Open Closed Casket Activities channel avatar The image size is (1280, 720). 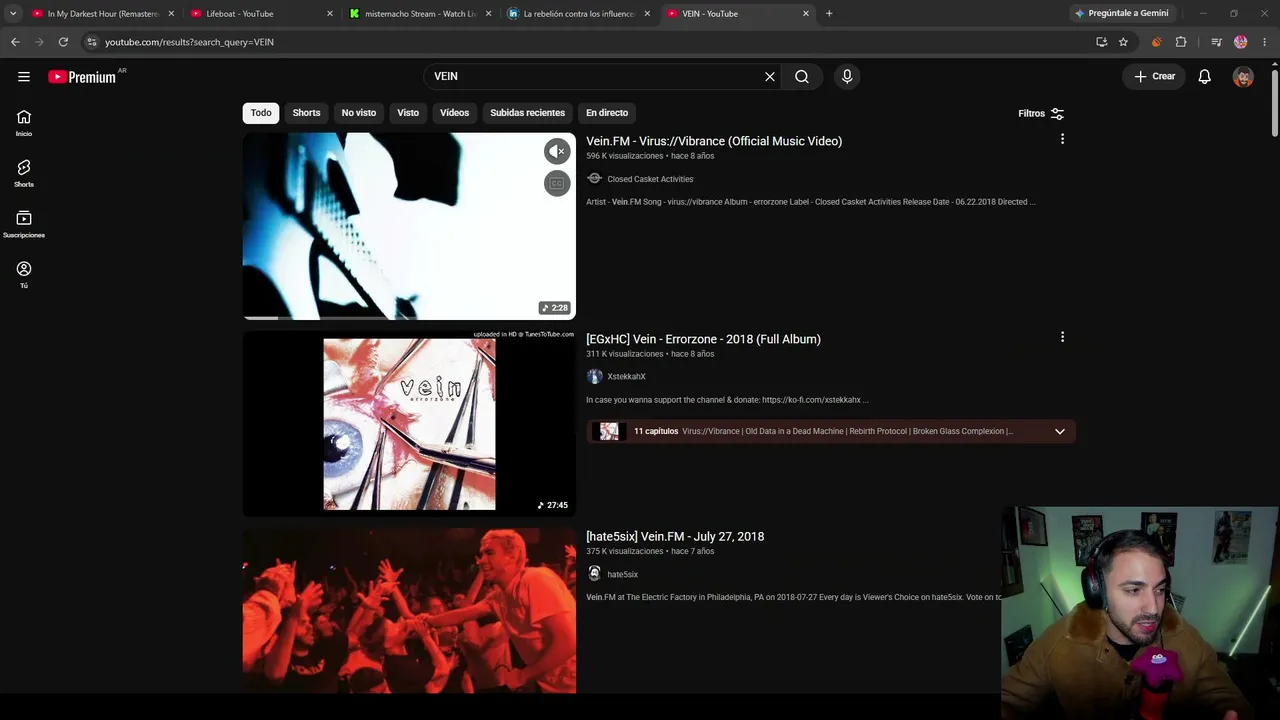[594, 178]
